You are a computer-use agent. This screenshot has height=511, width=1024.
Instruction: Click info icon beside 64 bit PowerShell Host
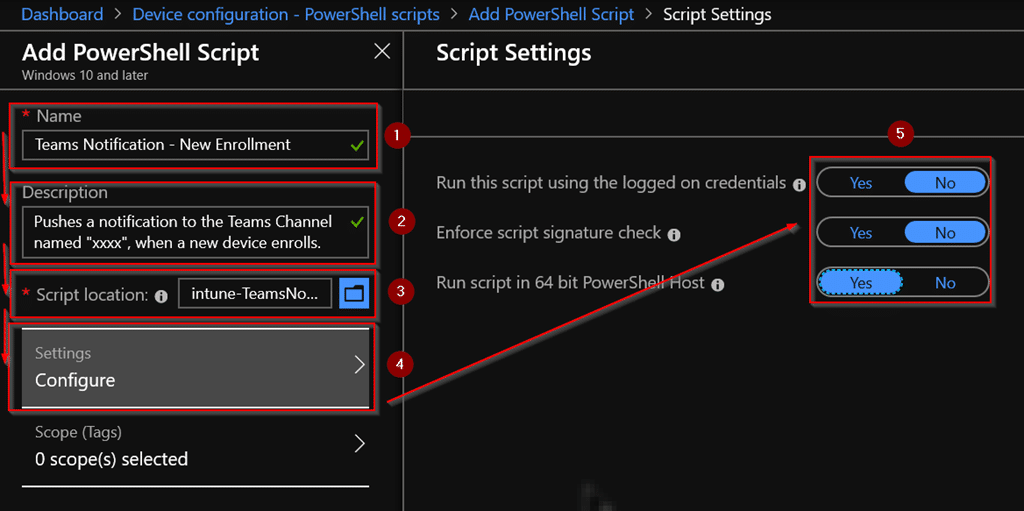point(718,285)
